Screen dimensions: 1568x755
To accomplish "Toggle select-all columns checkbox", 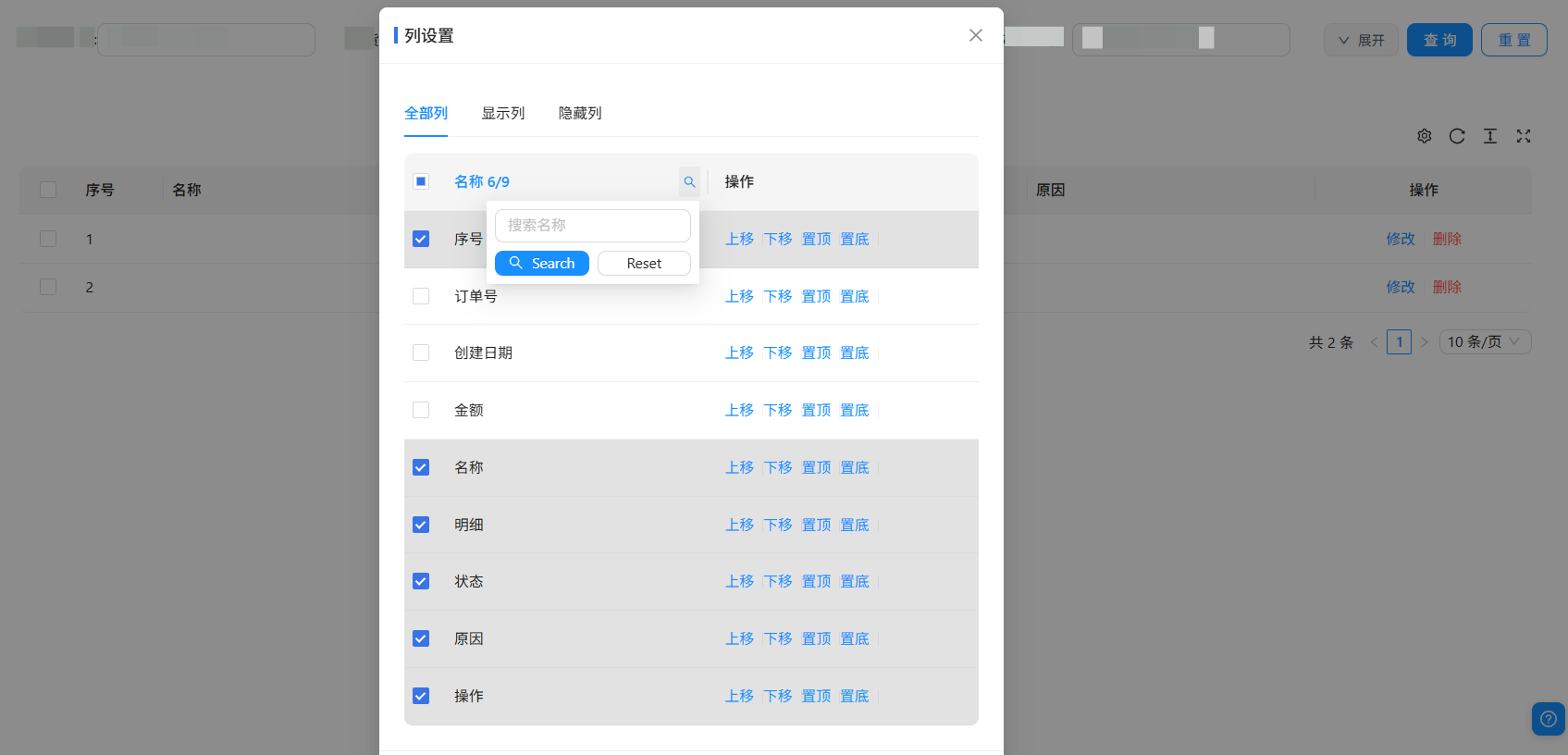I will pyautogui.click(x=421, y=181).
